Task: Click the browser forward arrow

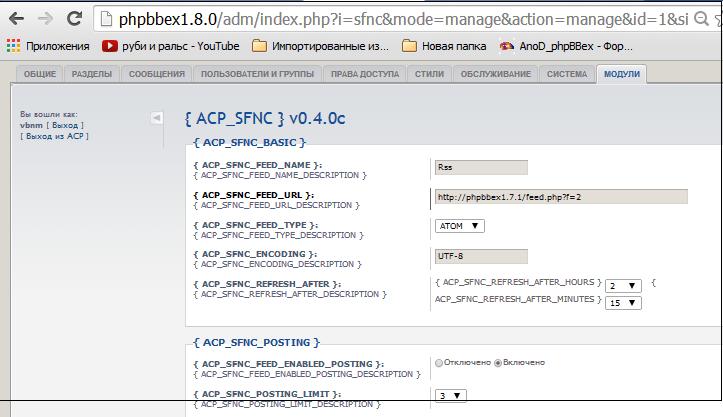Action: pyautogui.click(x=47, y=18)
